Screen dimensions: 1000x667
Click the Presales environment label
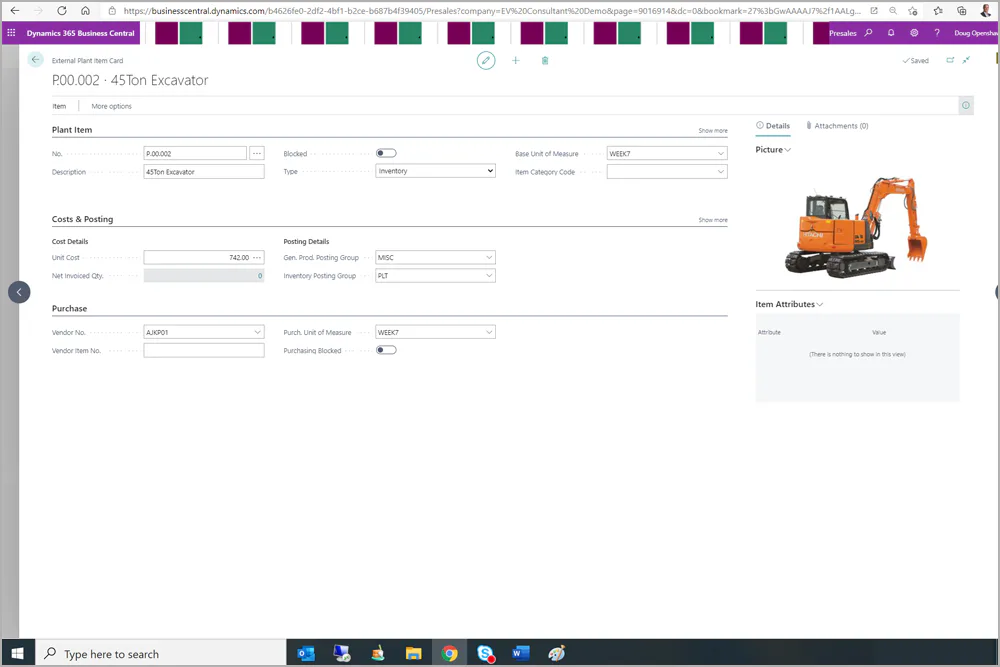click(x=842, y=33)
